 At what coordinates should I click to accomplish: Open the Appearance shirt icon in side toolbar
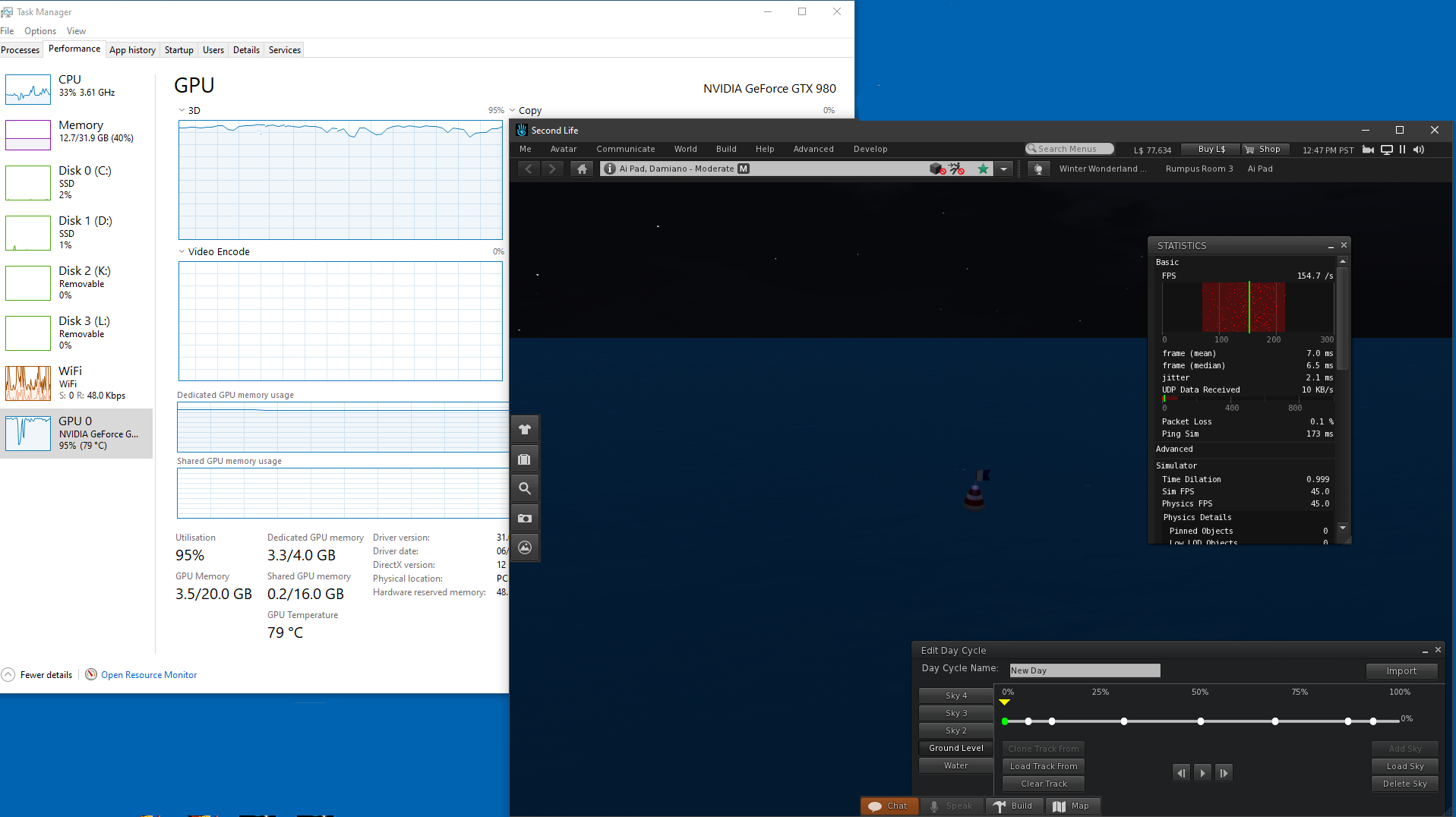(x=525, y=430)
